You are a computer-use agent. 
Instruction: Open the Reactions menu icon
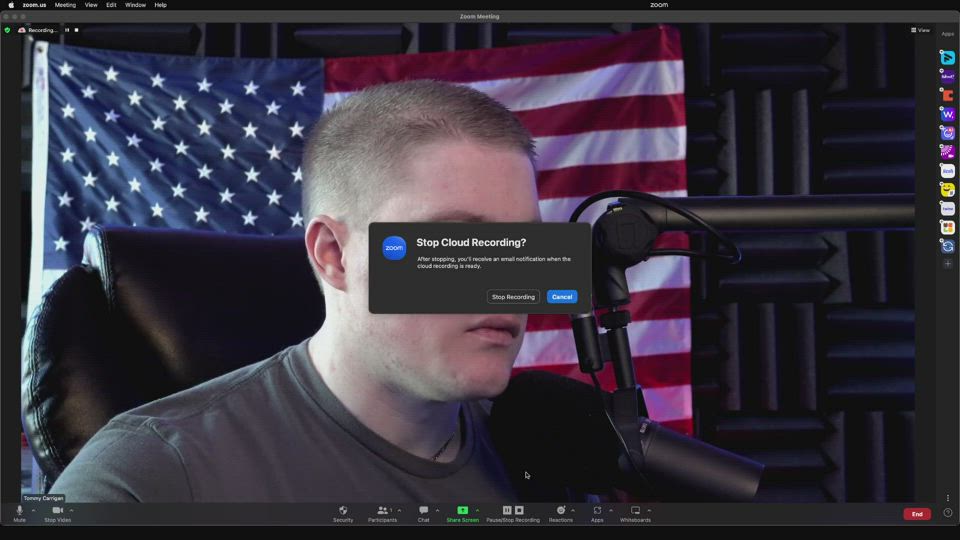560,511
